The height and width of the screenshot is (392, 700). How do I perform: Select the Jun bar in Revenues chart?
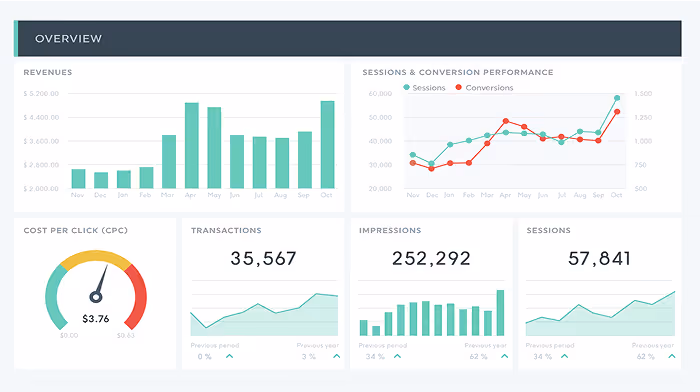(x=237, y=162)
